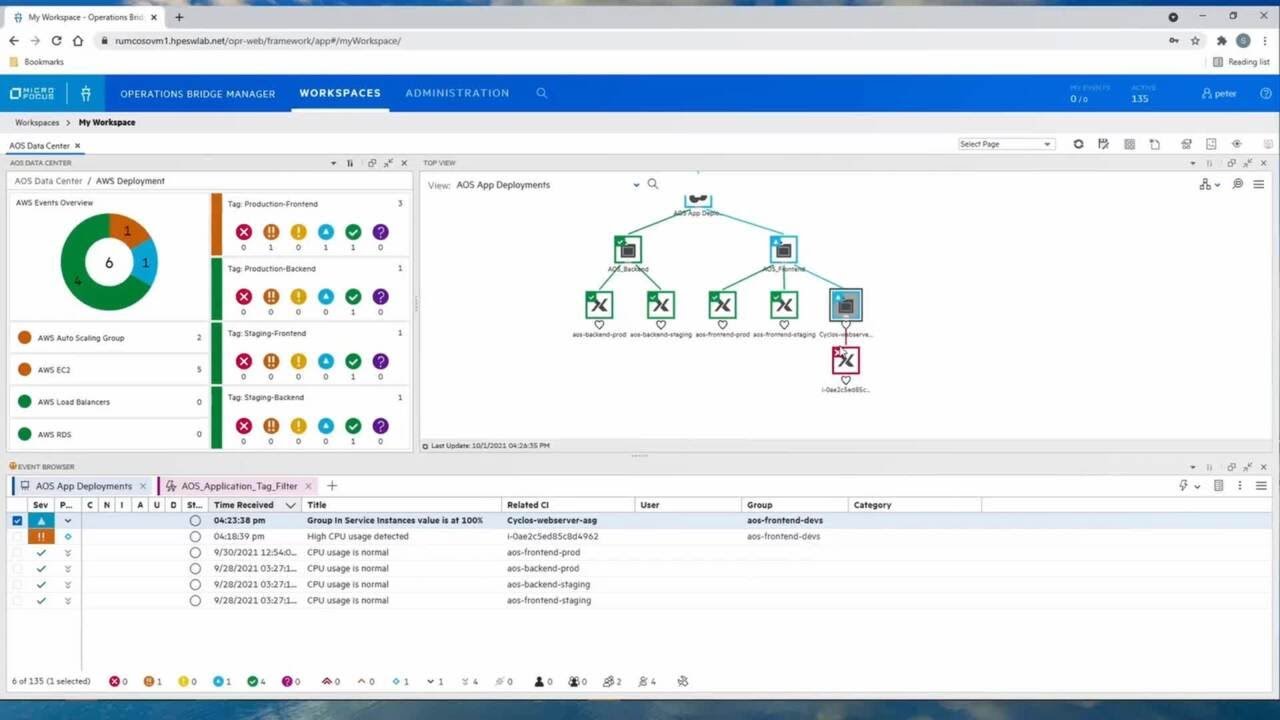
Task: Click the state circle for the High CPU usage event
Action: tap(195, 536)
